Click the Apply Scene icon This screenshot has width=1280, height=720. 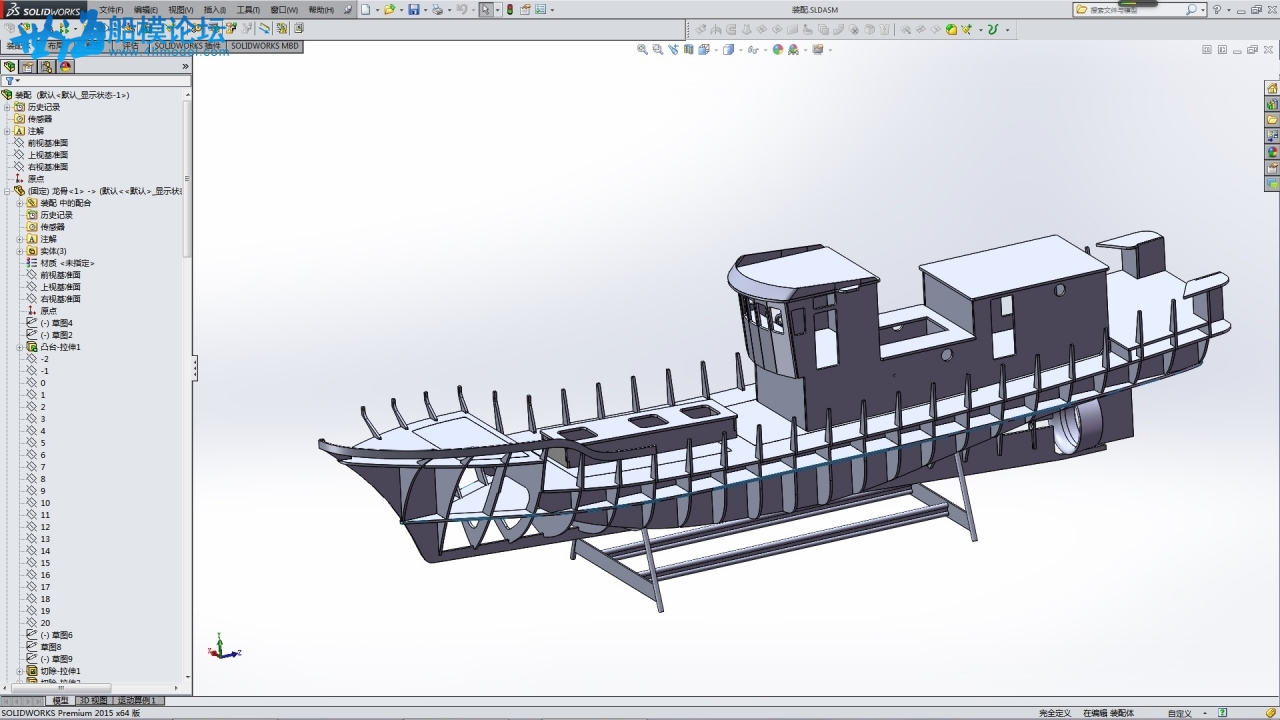point(793,49)
